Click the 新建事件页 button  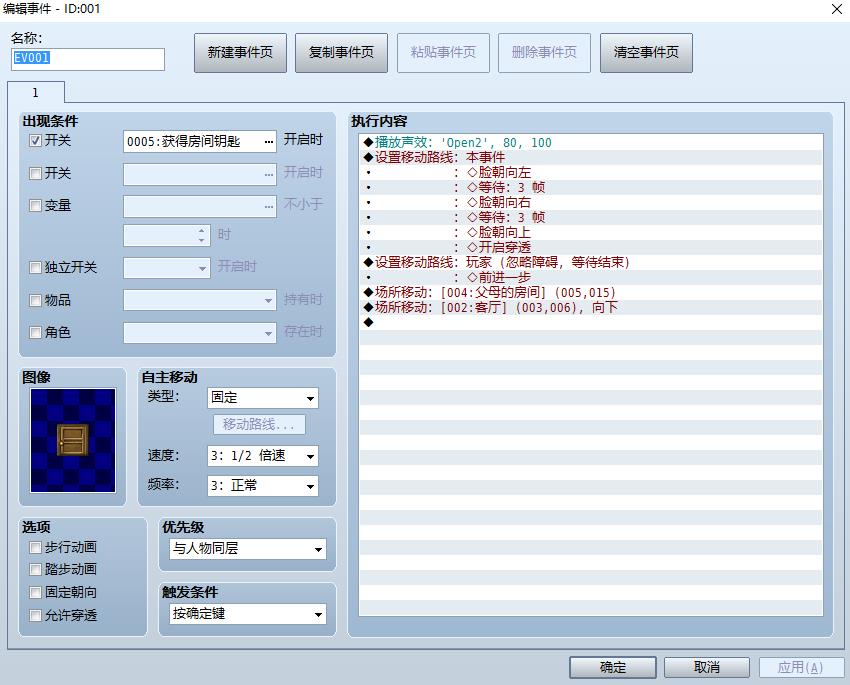pos(240,53)
